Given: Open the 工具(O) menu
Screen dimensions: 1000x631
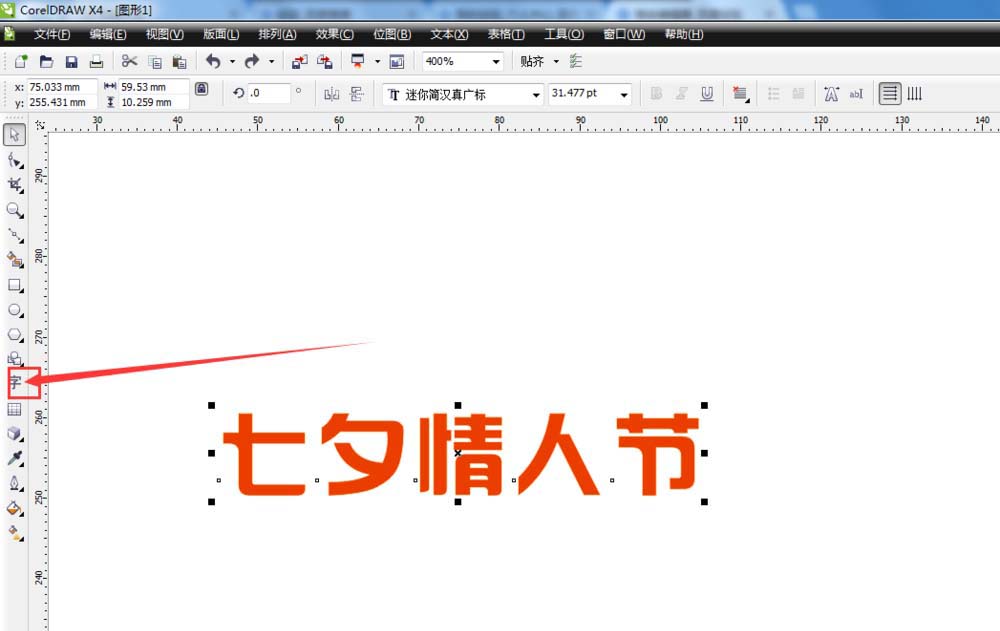Looking at the screenshot, I should tap(564, 34).
